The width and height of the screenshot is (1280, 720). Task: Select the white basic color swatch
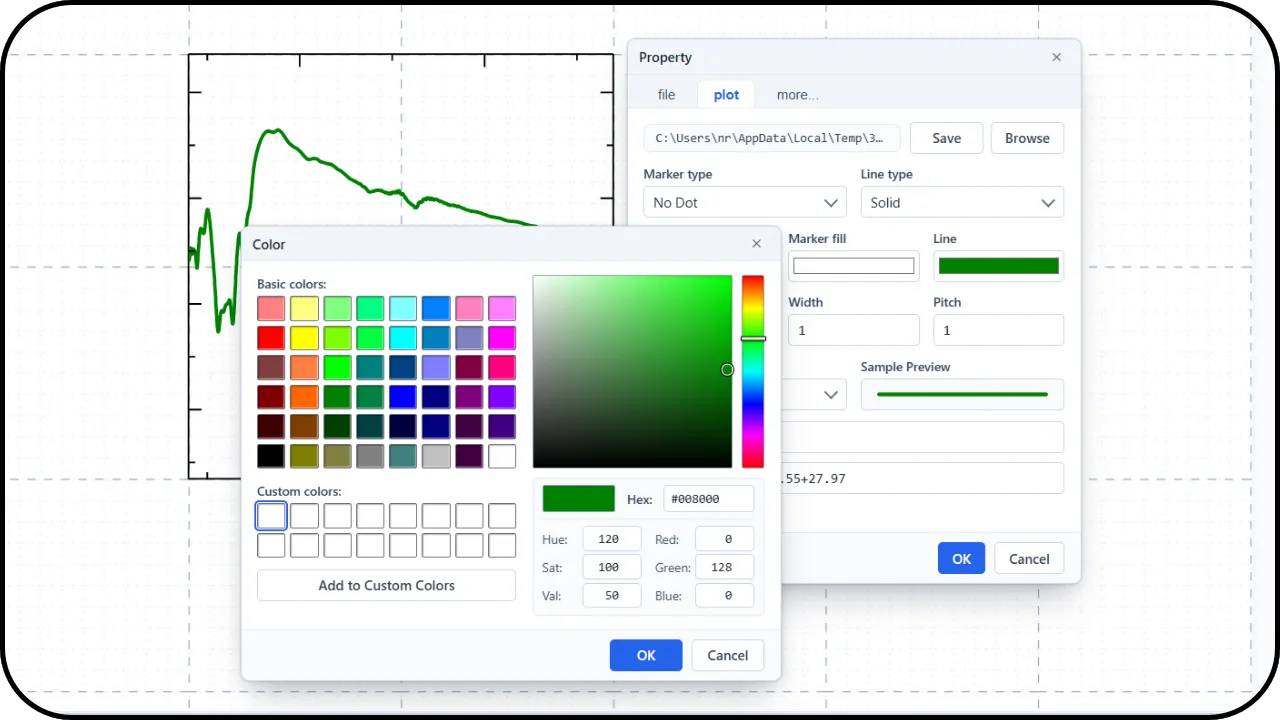[502, 456]
